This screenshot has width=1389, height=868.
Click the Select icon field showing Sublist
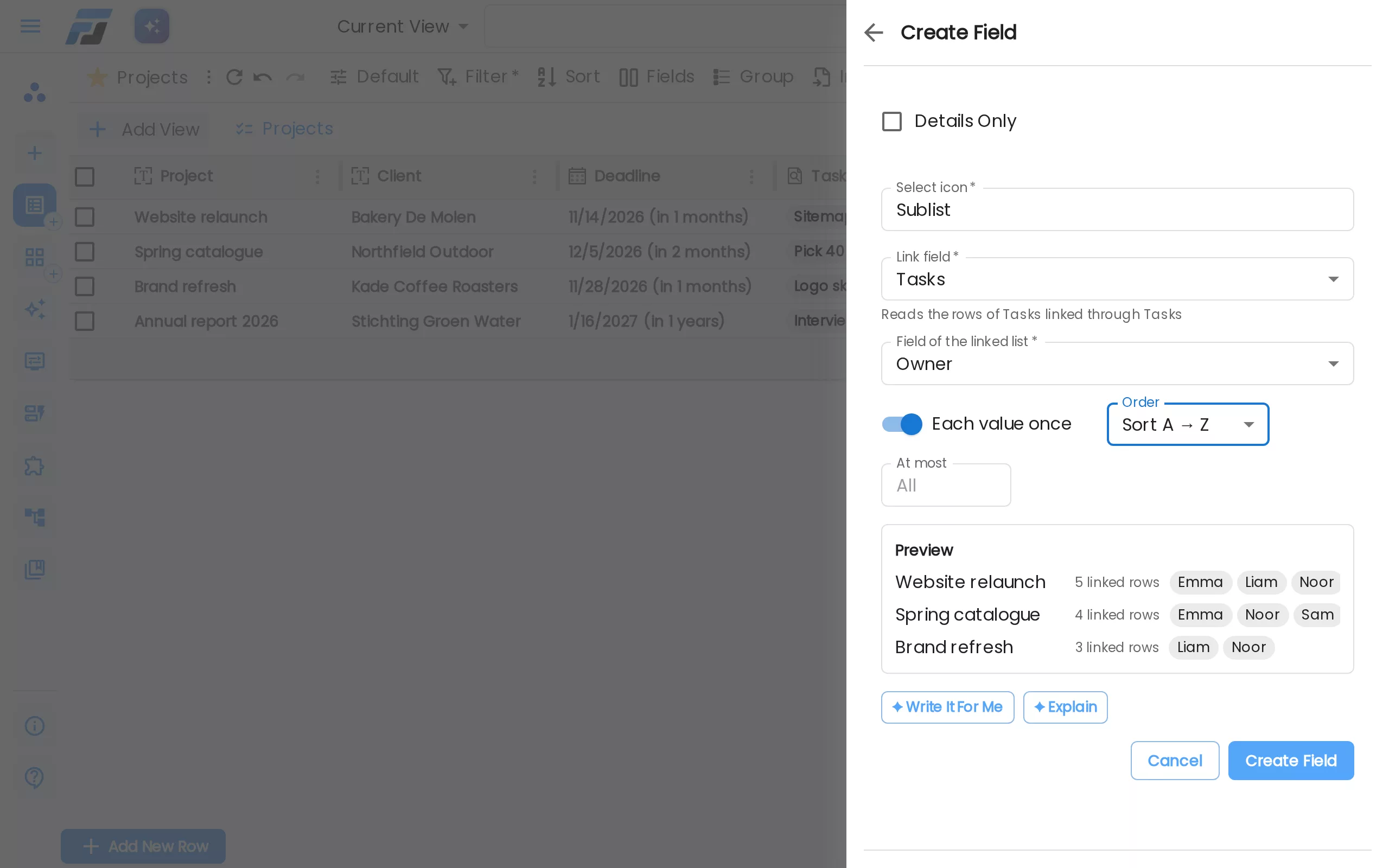[1117, 209]
